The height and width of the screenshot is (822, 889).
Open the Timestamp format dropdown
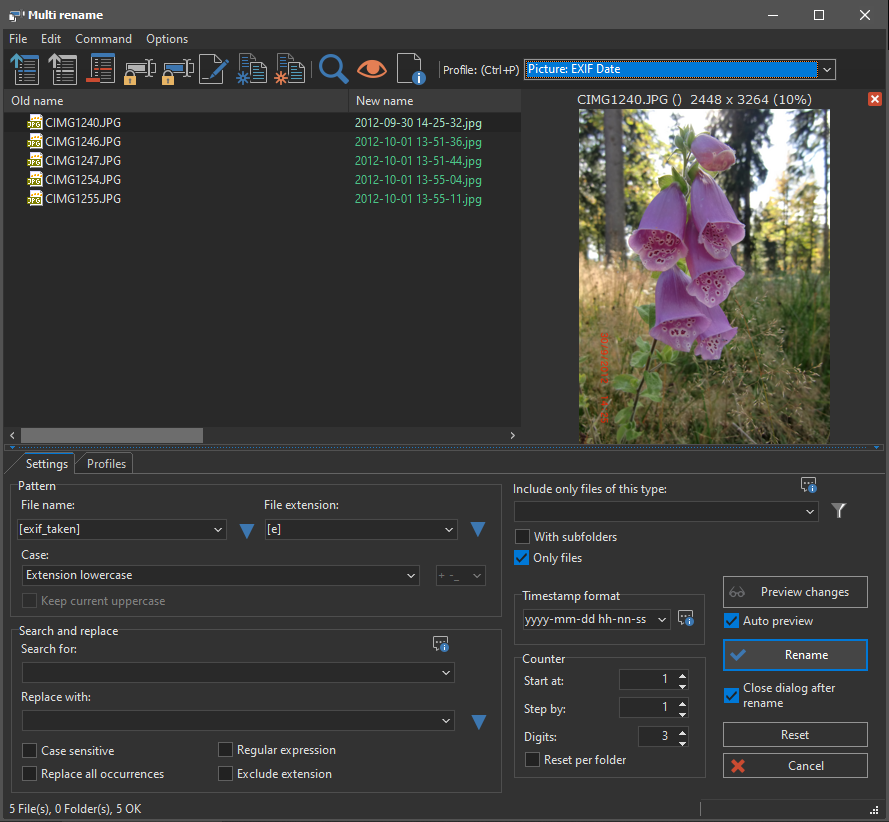pos(661,620)
